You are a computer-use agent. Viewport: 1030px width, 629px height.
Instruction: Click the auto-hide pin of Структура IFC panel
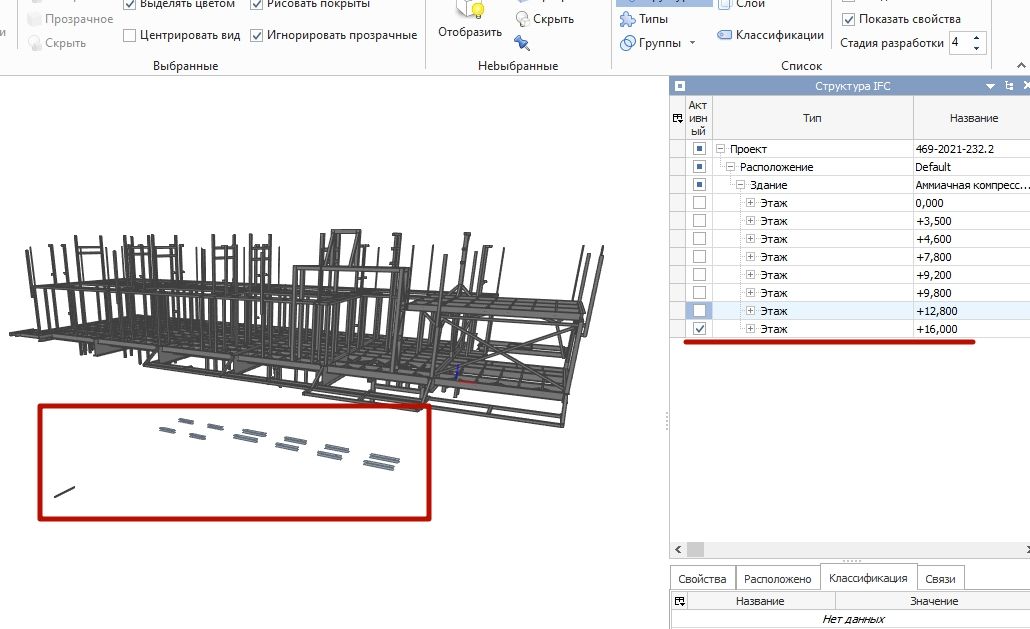pyautogui.click(x=1009, y=86)
